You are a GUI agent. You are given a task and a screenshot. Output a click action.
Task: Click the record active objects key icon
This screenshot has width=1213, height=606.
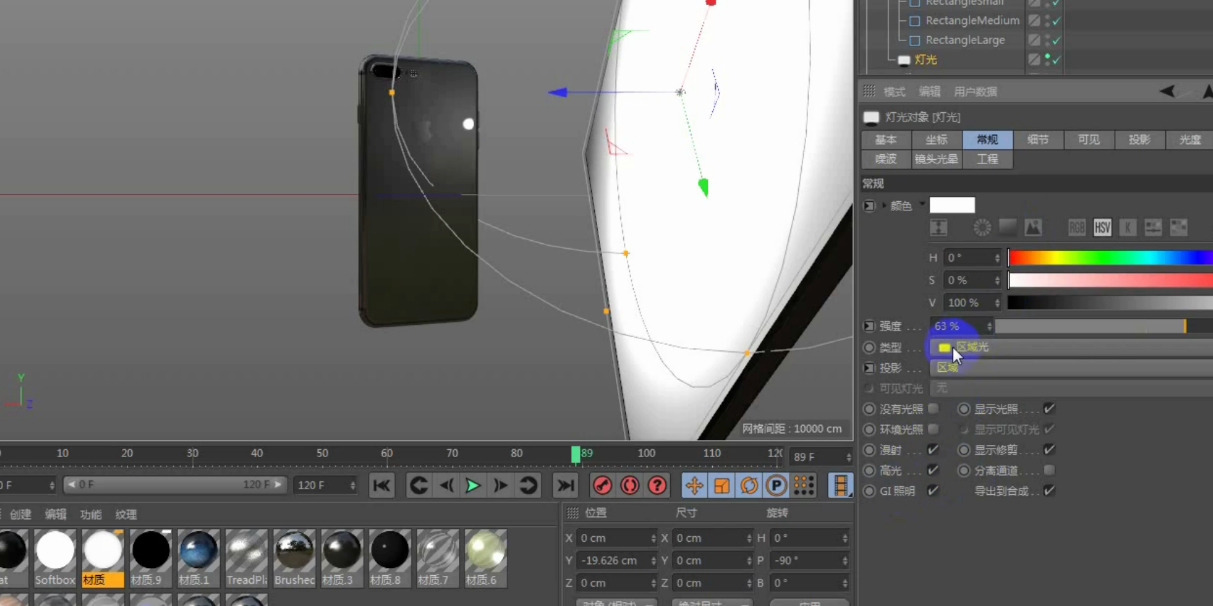point(602,485)
